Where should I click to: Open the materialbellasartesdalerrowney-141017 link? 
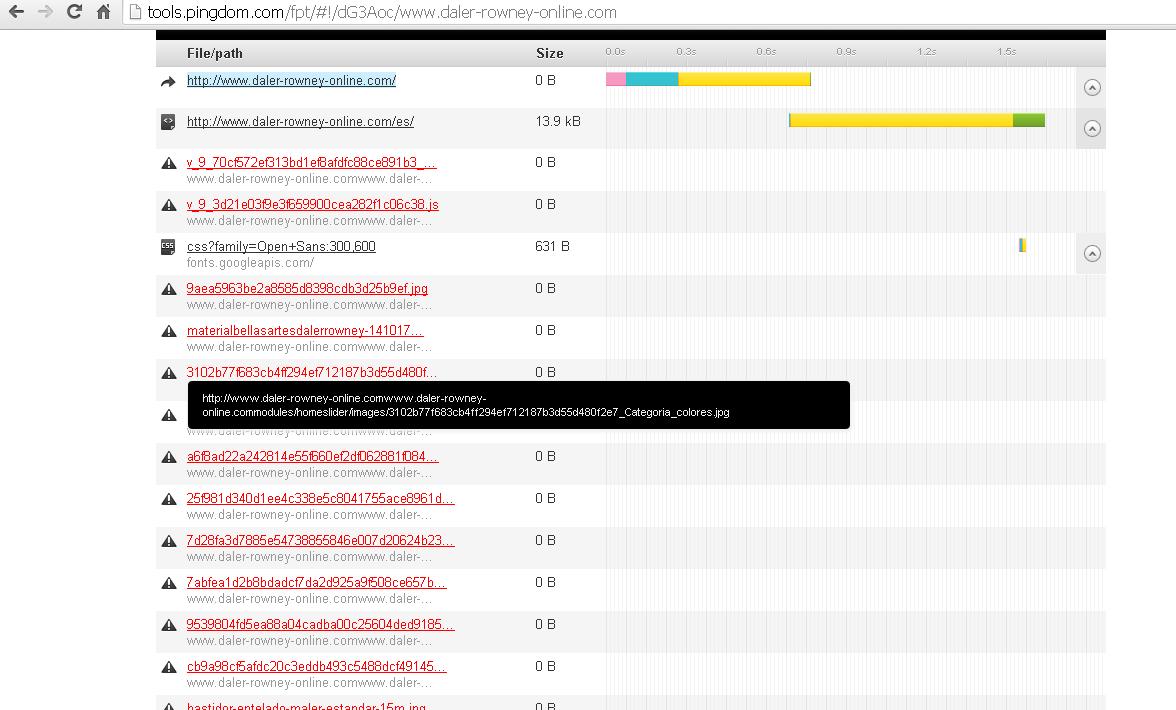coord(305,331)
